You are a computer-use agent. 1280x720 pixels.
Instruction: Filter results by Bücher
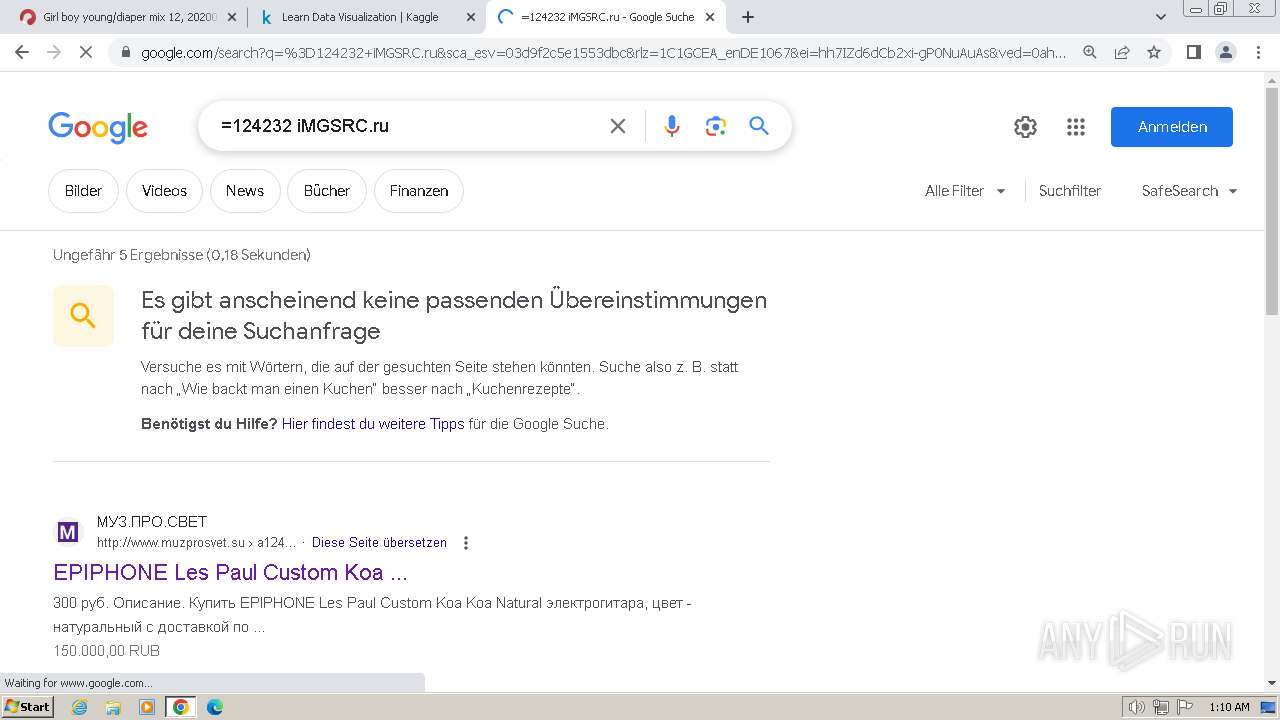click(x=327, y=191)
